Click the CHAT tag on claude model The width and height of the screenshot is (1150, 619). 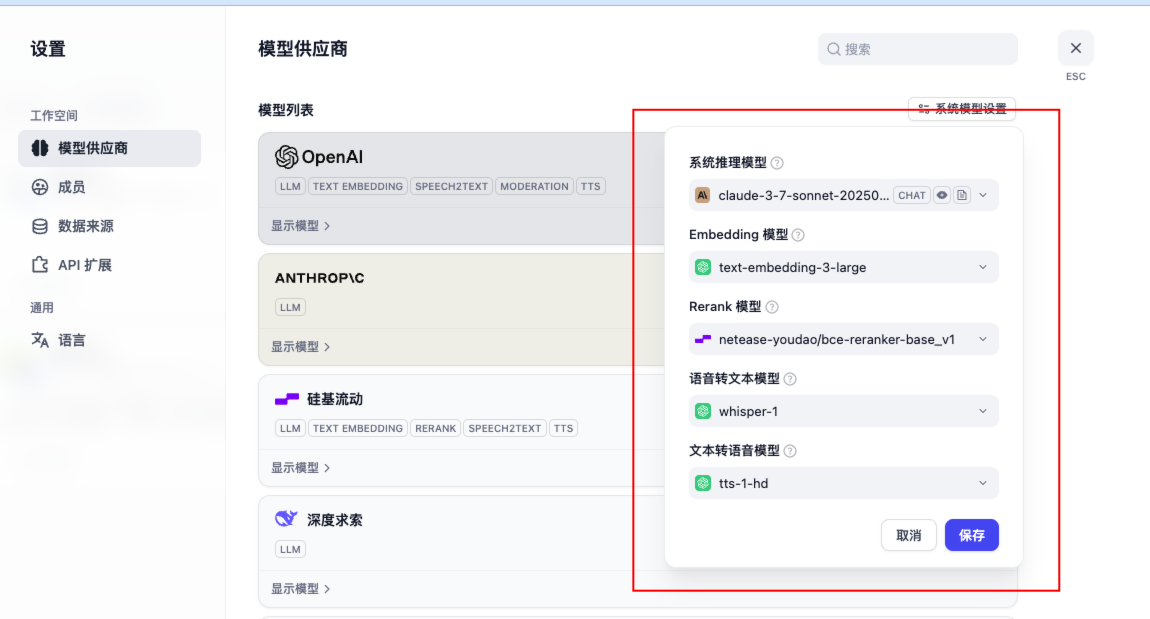(x=912, y=195)
